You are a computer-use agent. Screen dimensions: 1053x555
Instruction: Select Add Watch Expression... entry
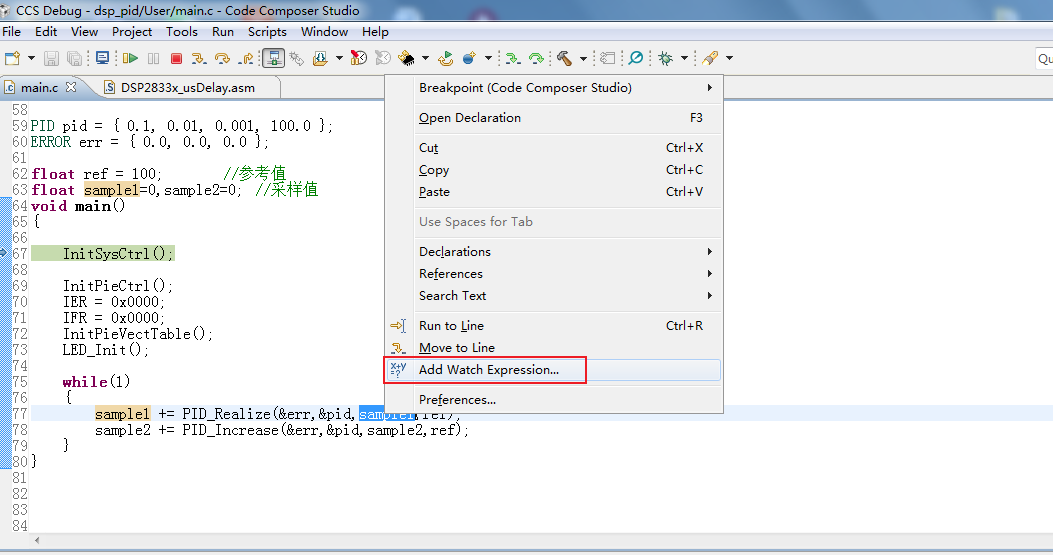pyautogui.click(x=554, y=370)
